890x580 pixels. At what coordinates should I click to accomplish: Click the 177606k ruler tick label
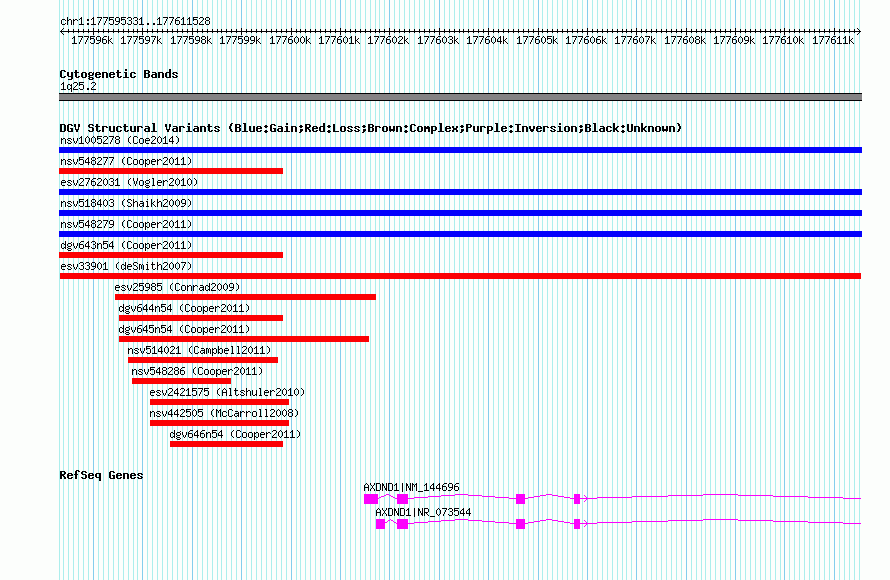(586, 40)
